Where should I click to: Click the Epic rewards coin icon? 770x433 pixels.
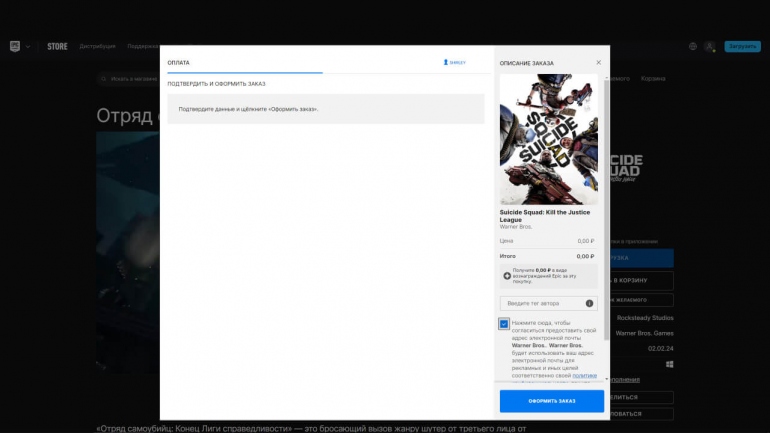point(507,274)
